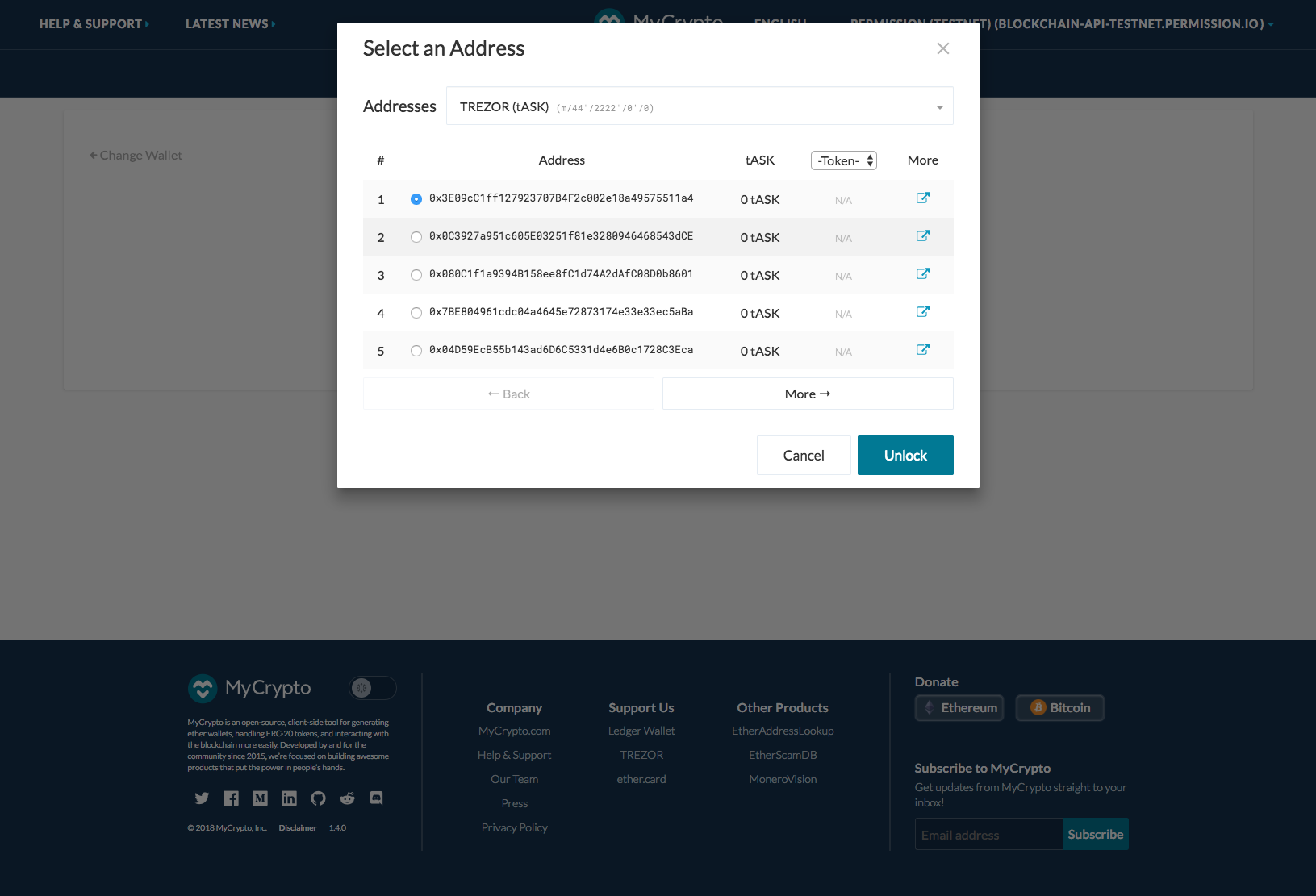Go to previous addresses with Back button
The image size is (1316, 896).
coord(508,394)
